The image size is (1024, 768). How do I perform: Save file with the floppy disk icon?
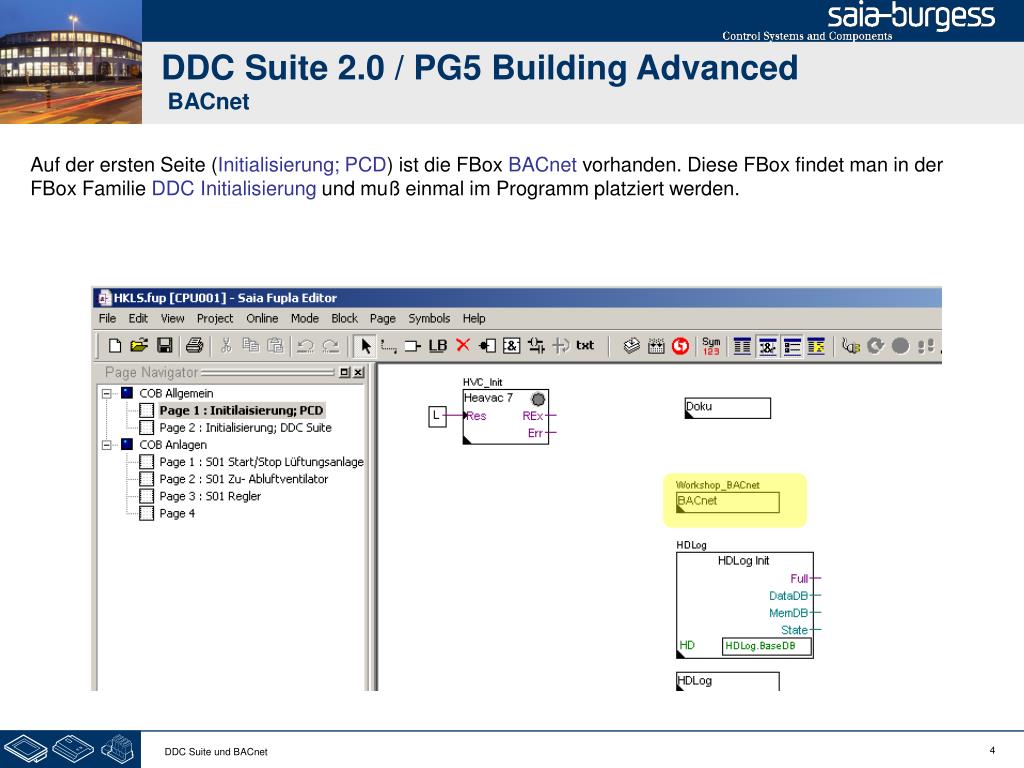[x=165, y=345]
